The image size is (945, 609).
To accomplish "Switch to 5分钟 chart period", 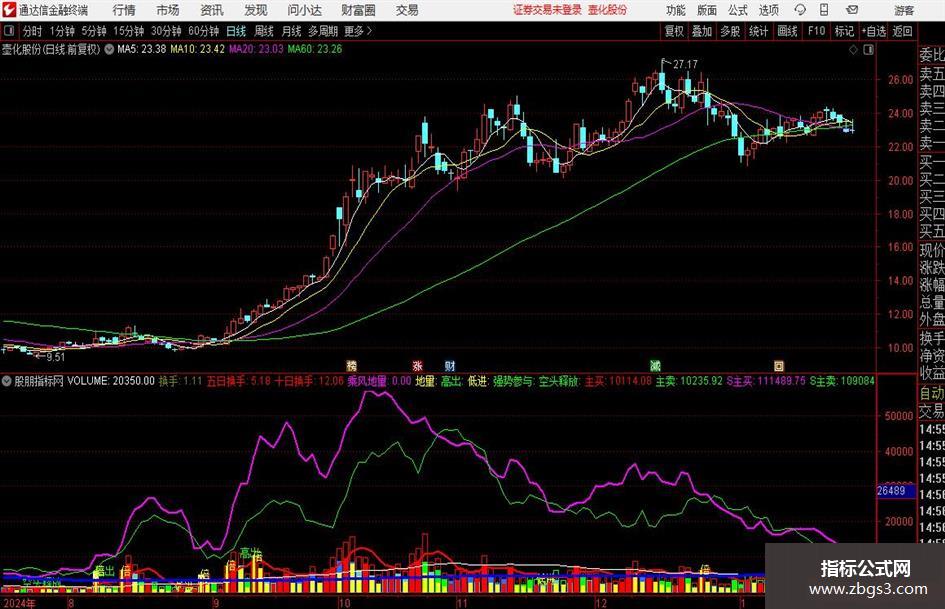I will [94, 31].
